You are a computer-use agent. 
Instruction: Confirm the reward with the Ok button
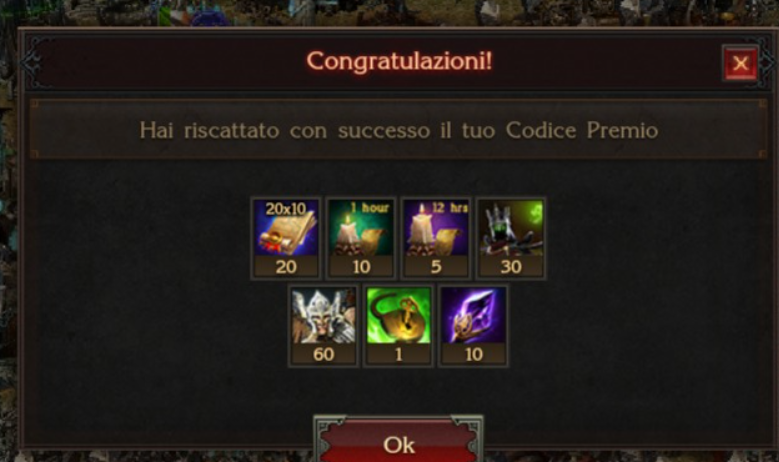(398, 444)
